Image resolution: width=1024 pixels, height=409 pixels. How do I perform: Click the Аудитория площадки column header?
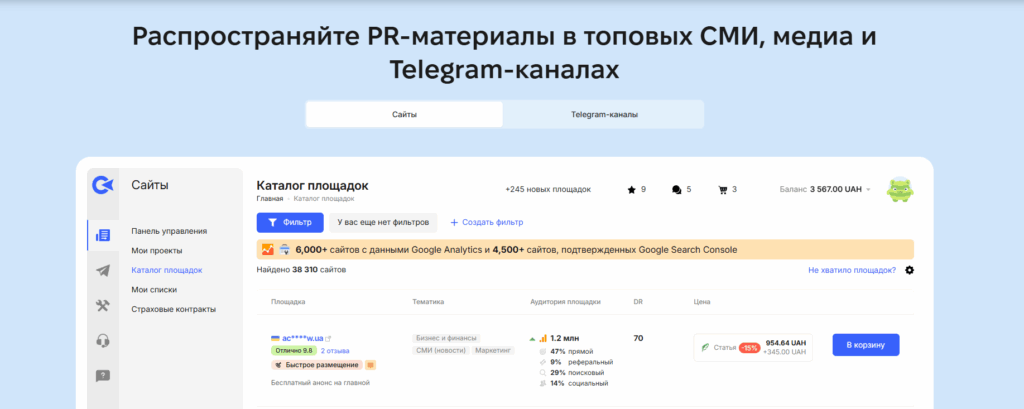click(x=566, y=302)
